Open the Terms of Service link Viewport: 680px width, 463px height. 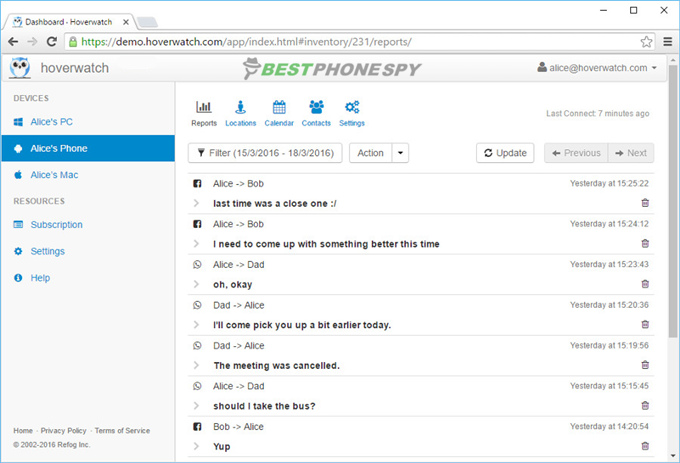122,430
